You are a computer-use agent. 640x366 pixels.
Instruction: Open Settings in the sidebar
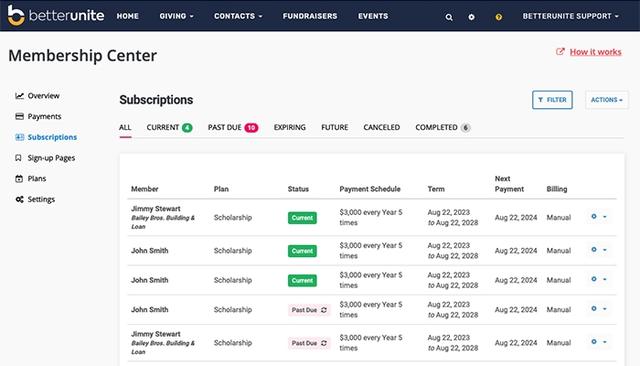pyautogui.click(x=41, y=199)
